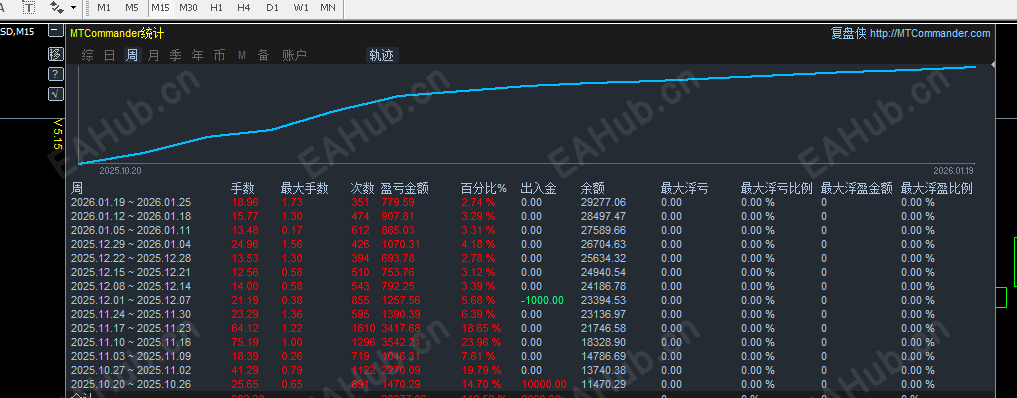Open the question mark help button

[56, 74]
